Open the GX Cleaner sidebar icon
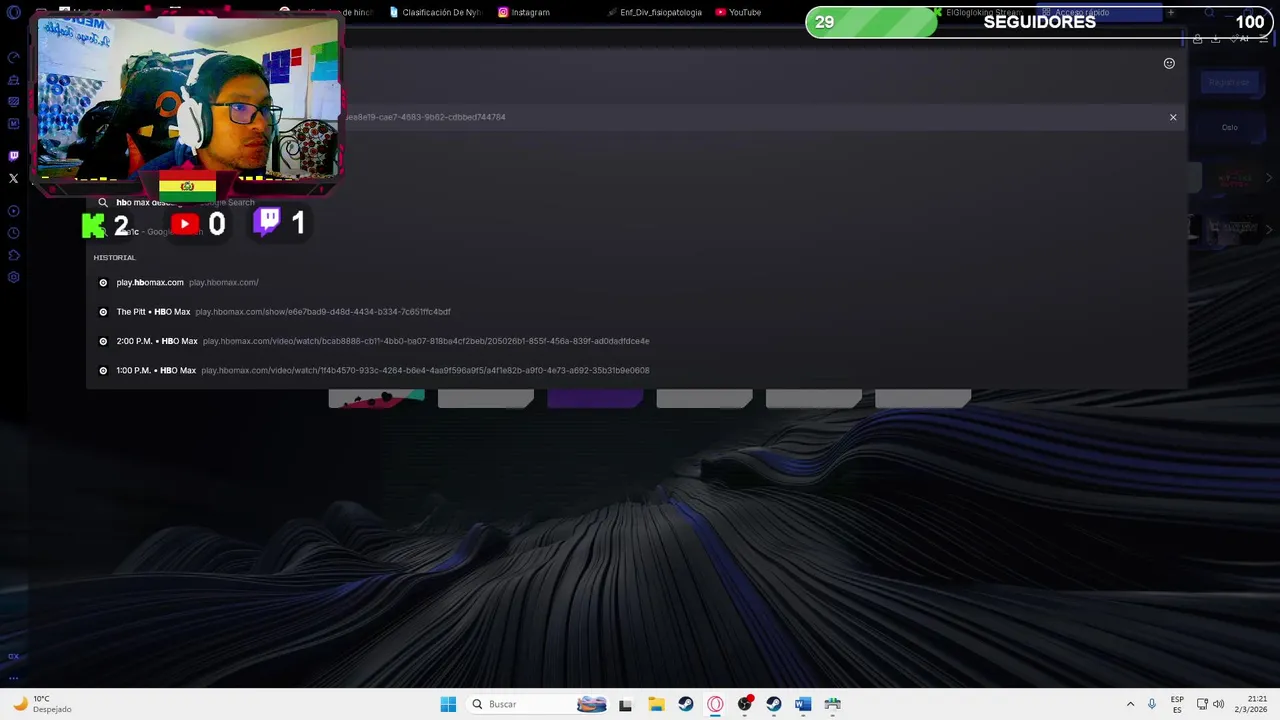 [13, 79]
